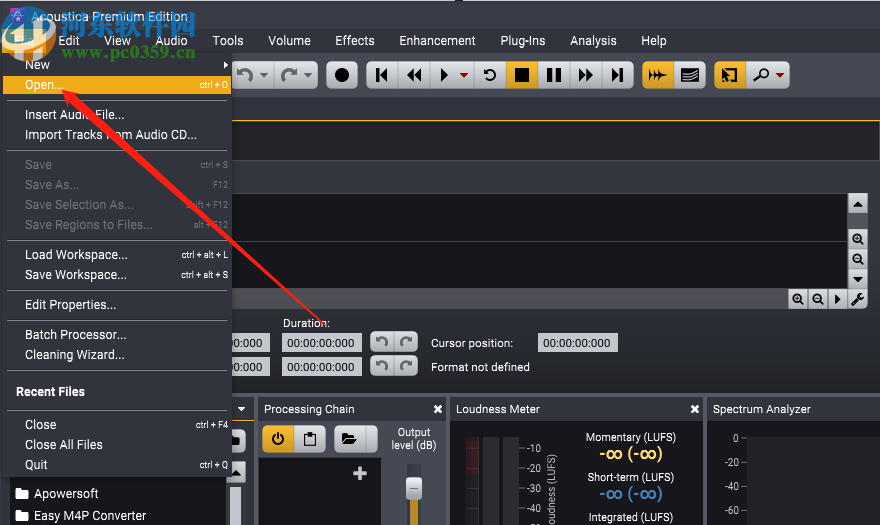Open the zoom tool dropdown arrow

point(780,75)
